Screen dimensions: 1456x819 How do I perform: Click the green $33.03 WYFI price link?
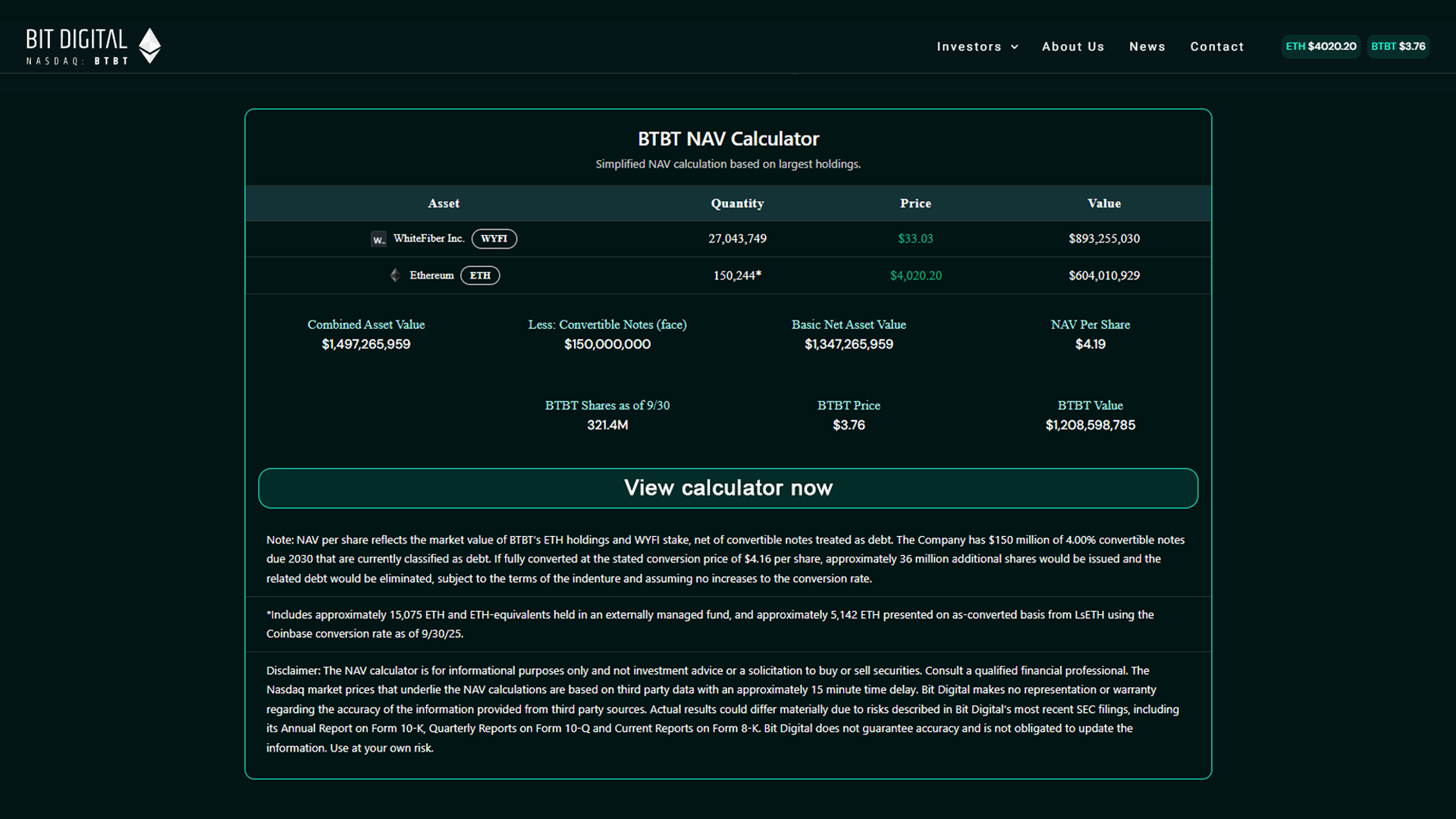[x=915, y=238]
